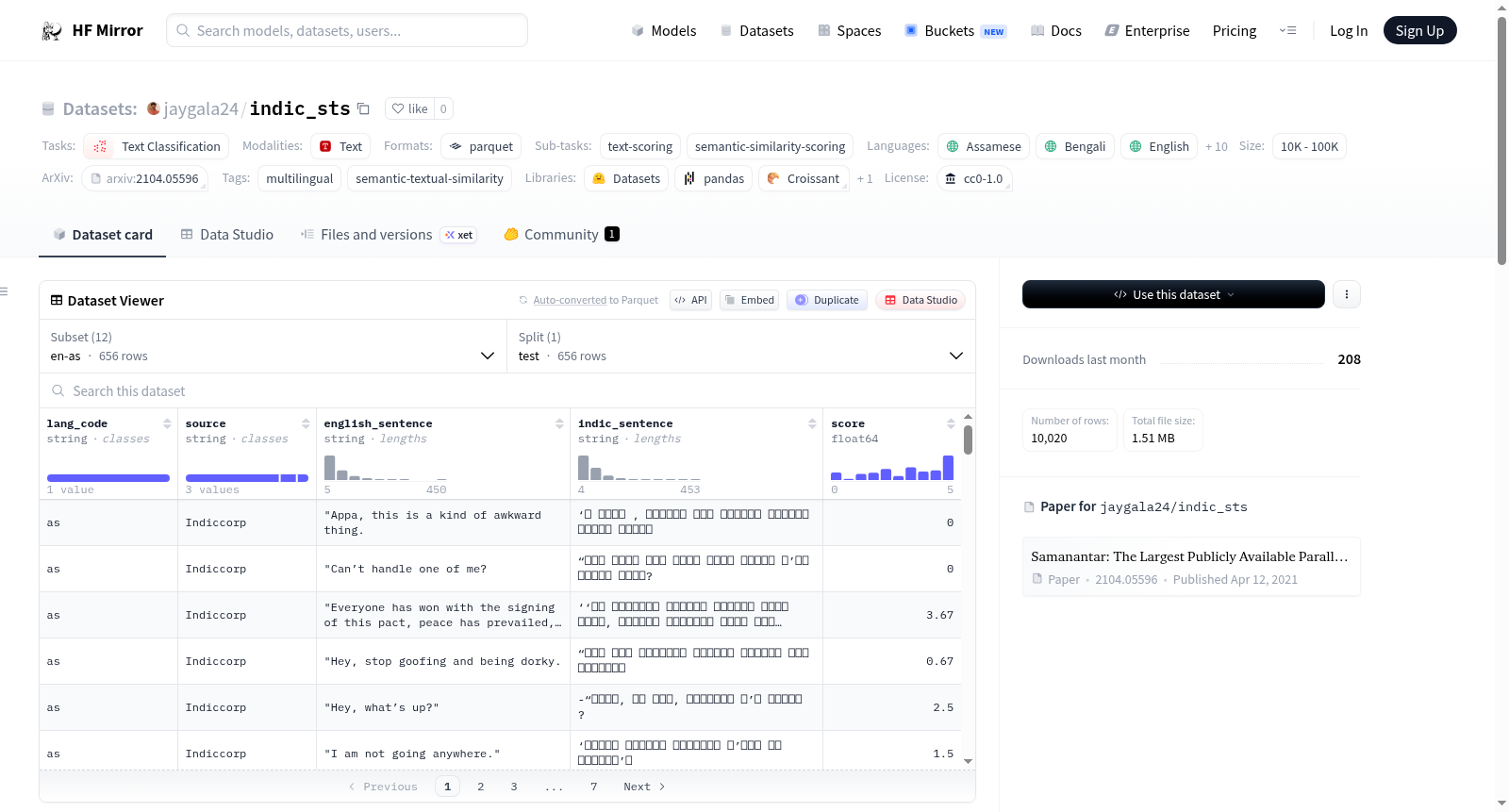Show the +10 more languages
The width and height of the screenshot is (1509, 812).
click(1216, 146)
